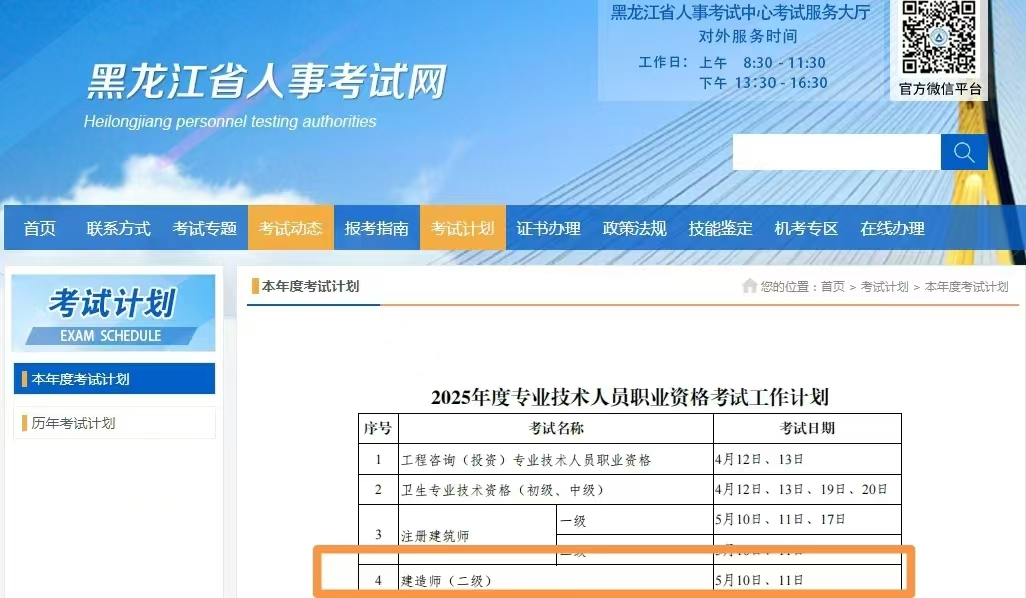
Task: Click the magnifier search button
Action: click(x=964, y=152)
